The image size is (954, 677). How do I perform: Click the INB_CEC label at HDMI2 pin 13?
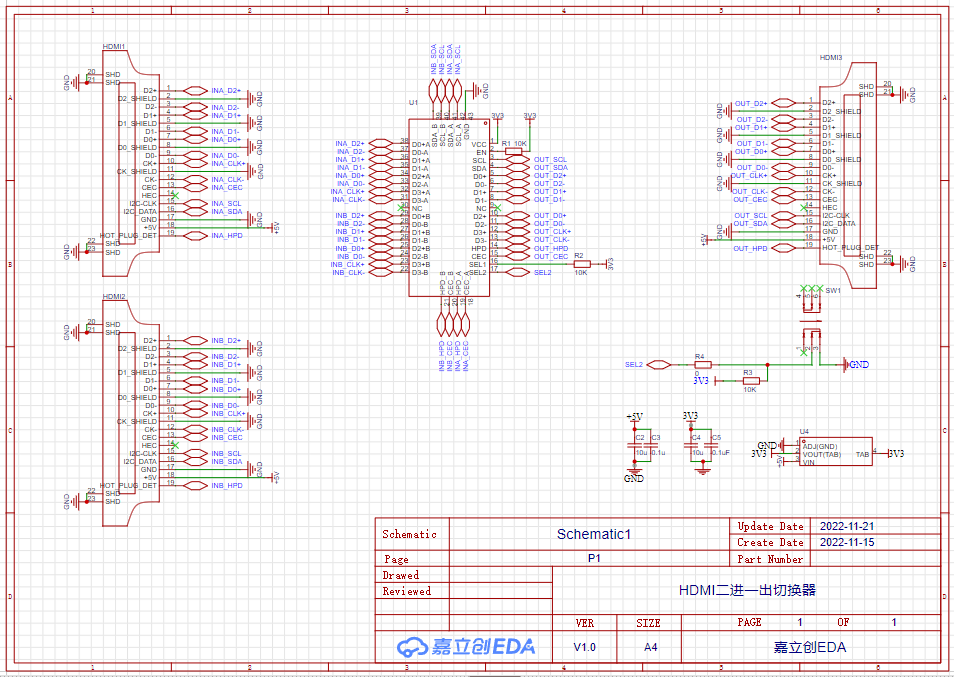click(x=227, y=438)
